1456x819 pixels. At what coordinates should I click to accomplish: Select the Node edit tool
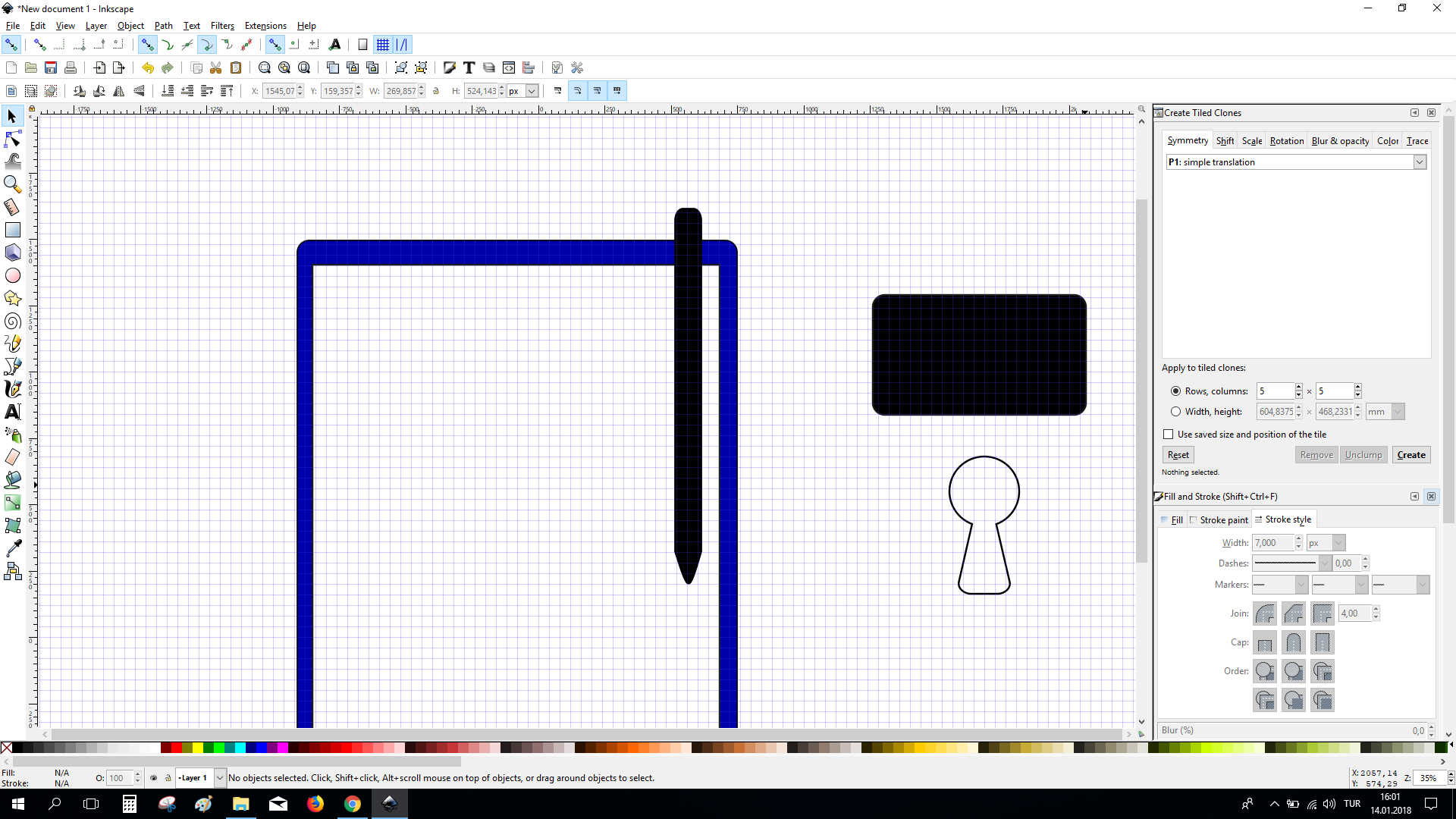(12, 139)
